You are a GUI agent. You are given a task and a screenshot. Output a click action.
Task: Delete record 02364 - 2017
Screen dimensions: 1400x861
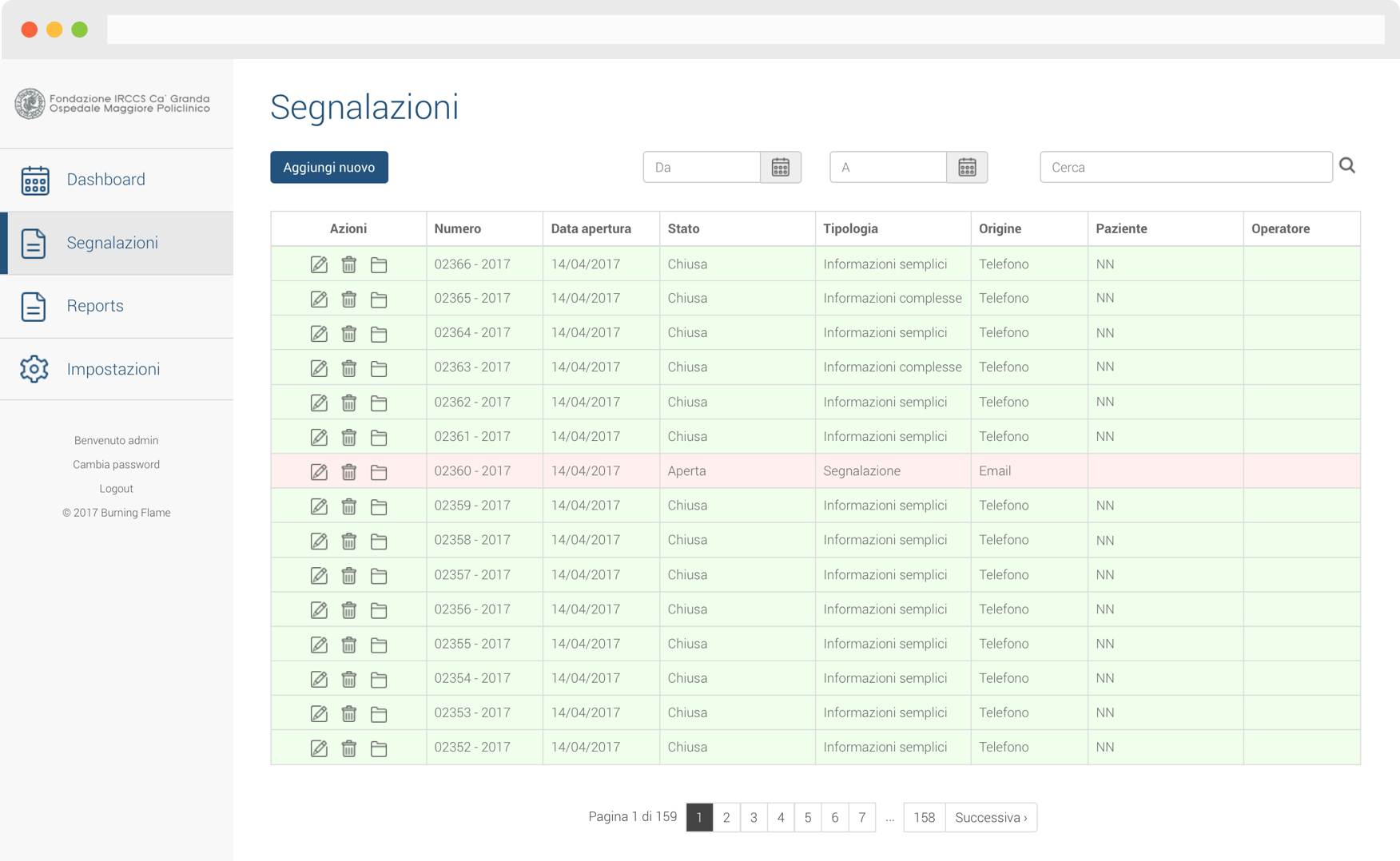click(348, 333)
